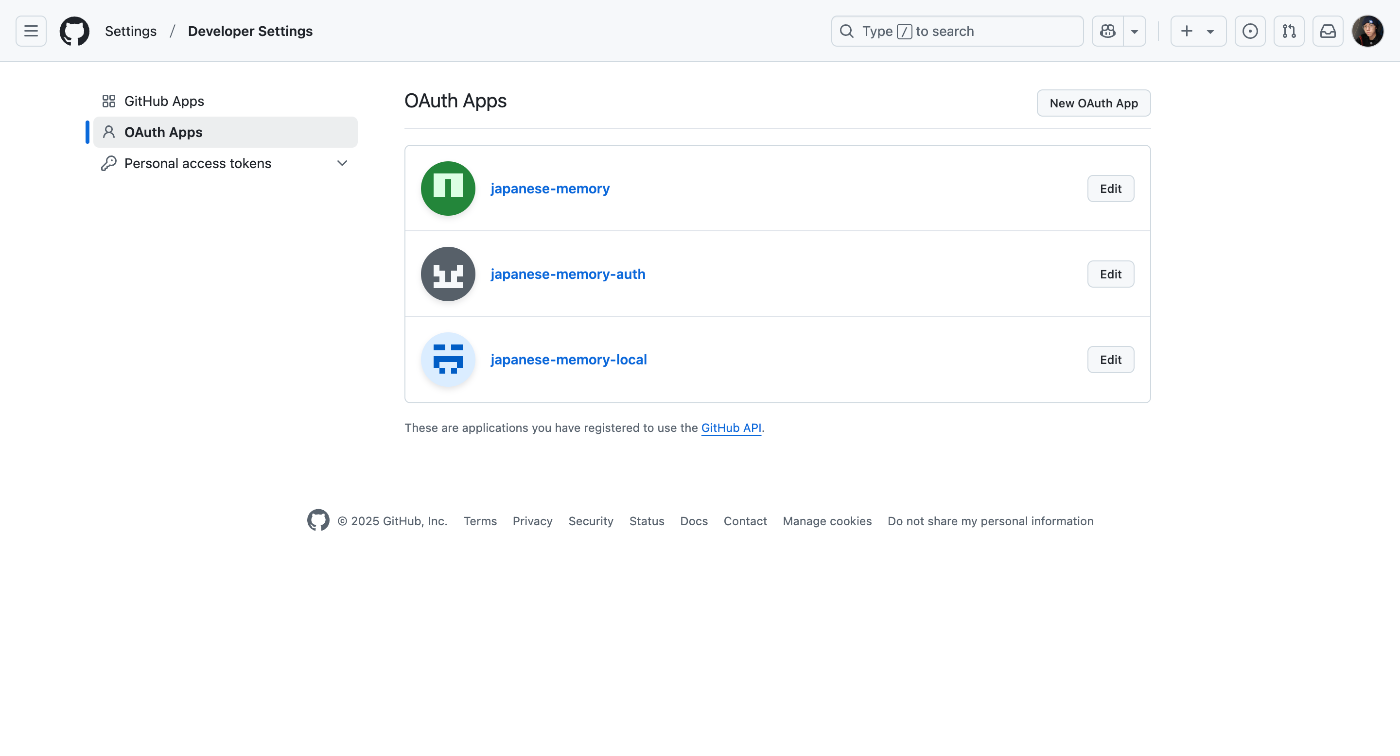Select GitHub Apps in the sidebar
1400x756 pixels.
[225, 101]
